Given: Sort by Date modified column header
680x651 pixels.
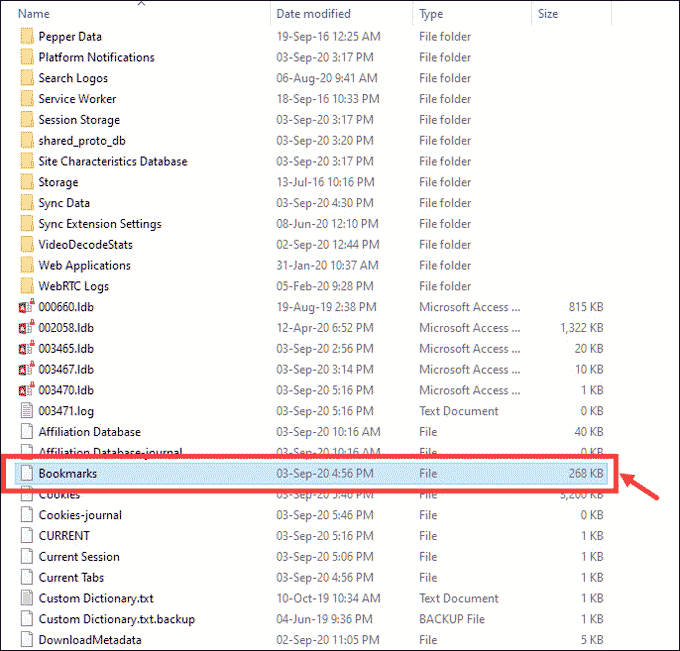Looking at the screenshot, I should 313,14.
